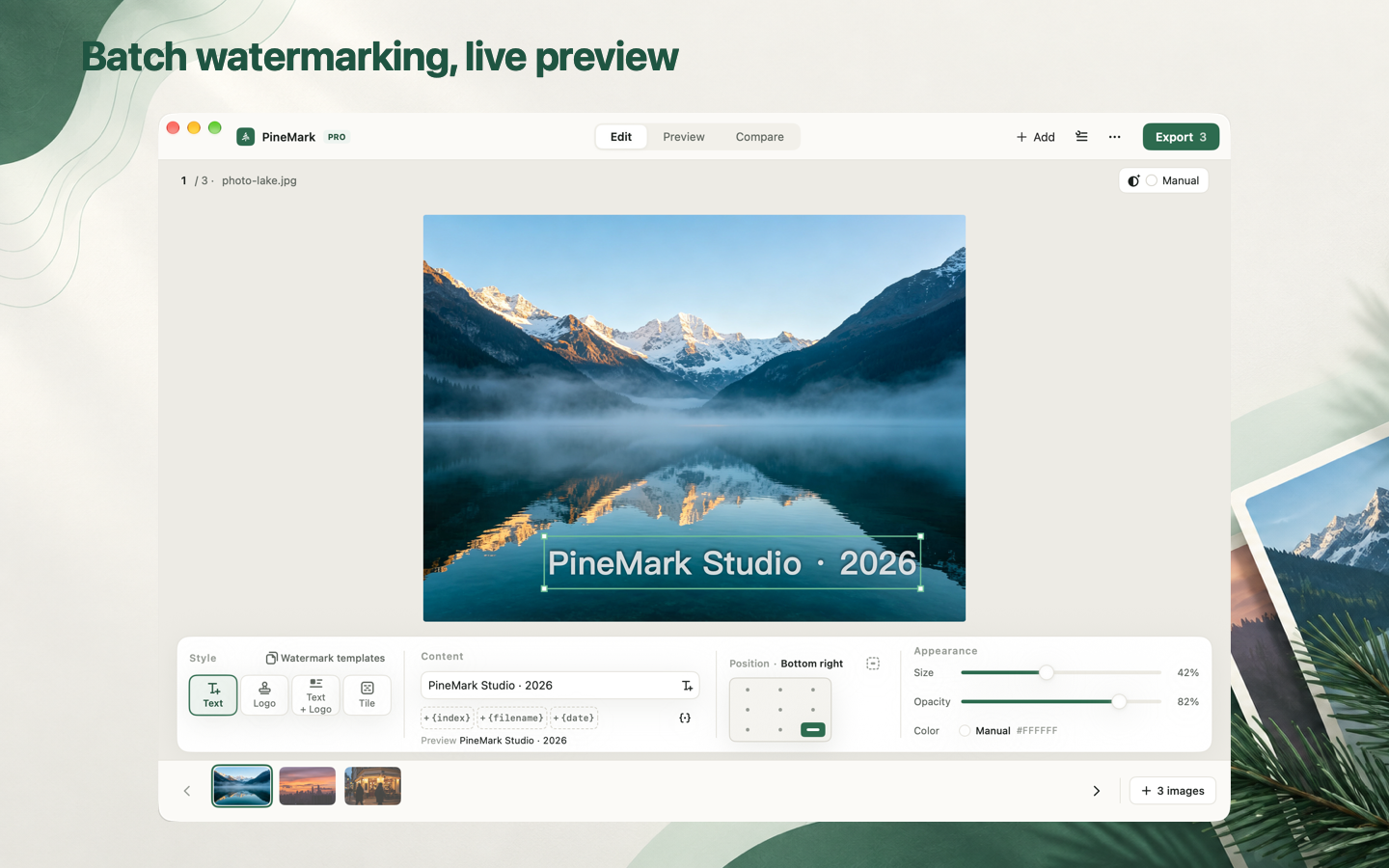Click the PineMark pine tree app icon
1389x868 pixels.
(246, 137)
